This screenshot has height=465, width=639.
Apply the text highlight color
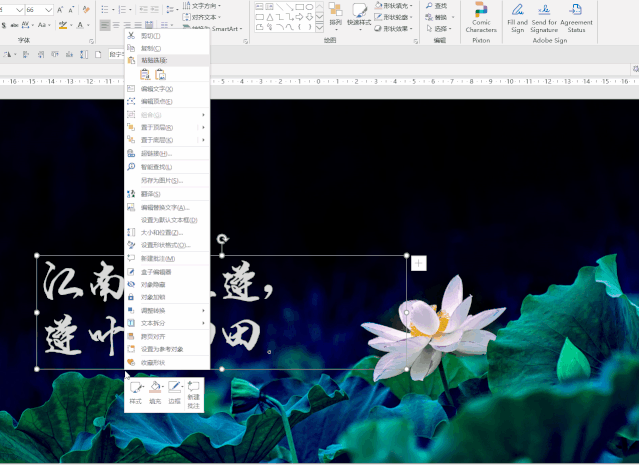point(63,25)
